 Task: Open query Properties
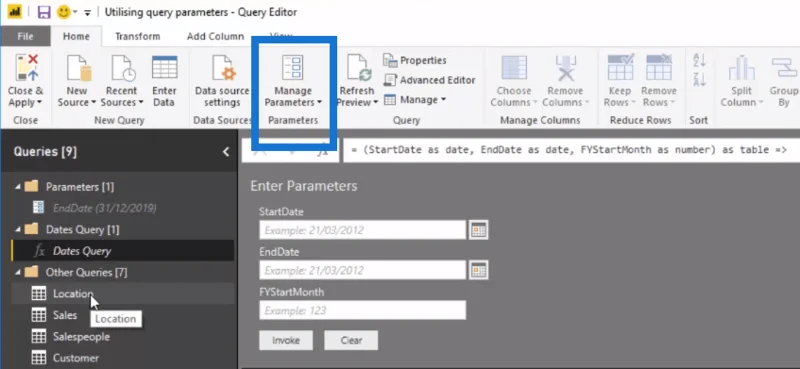pyautogui.click(x=415, y=60)
